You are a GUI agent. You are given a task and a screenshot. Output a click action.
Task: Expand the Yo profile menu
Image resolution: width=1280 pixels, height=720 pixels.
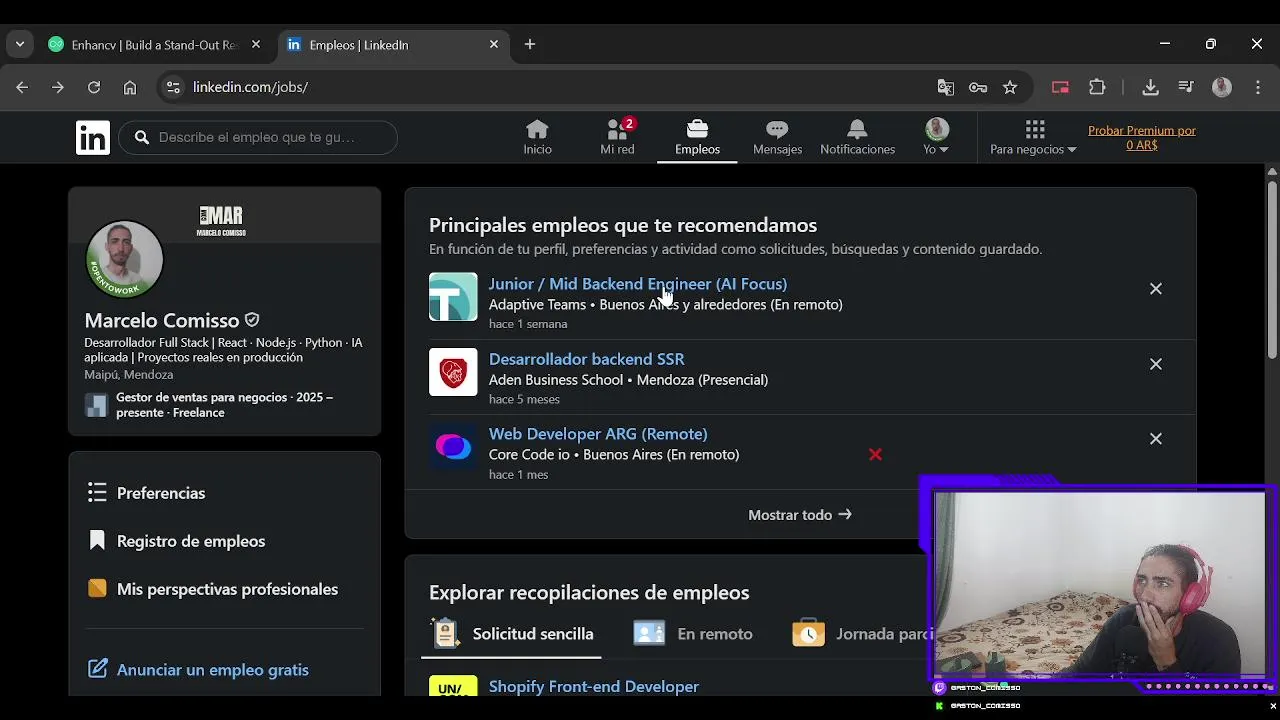936,137
